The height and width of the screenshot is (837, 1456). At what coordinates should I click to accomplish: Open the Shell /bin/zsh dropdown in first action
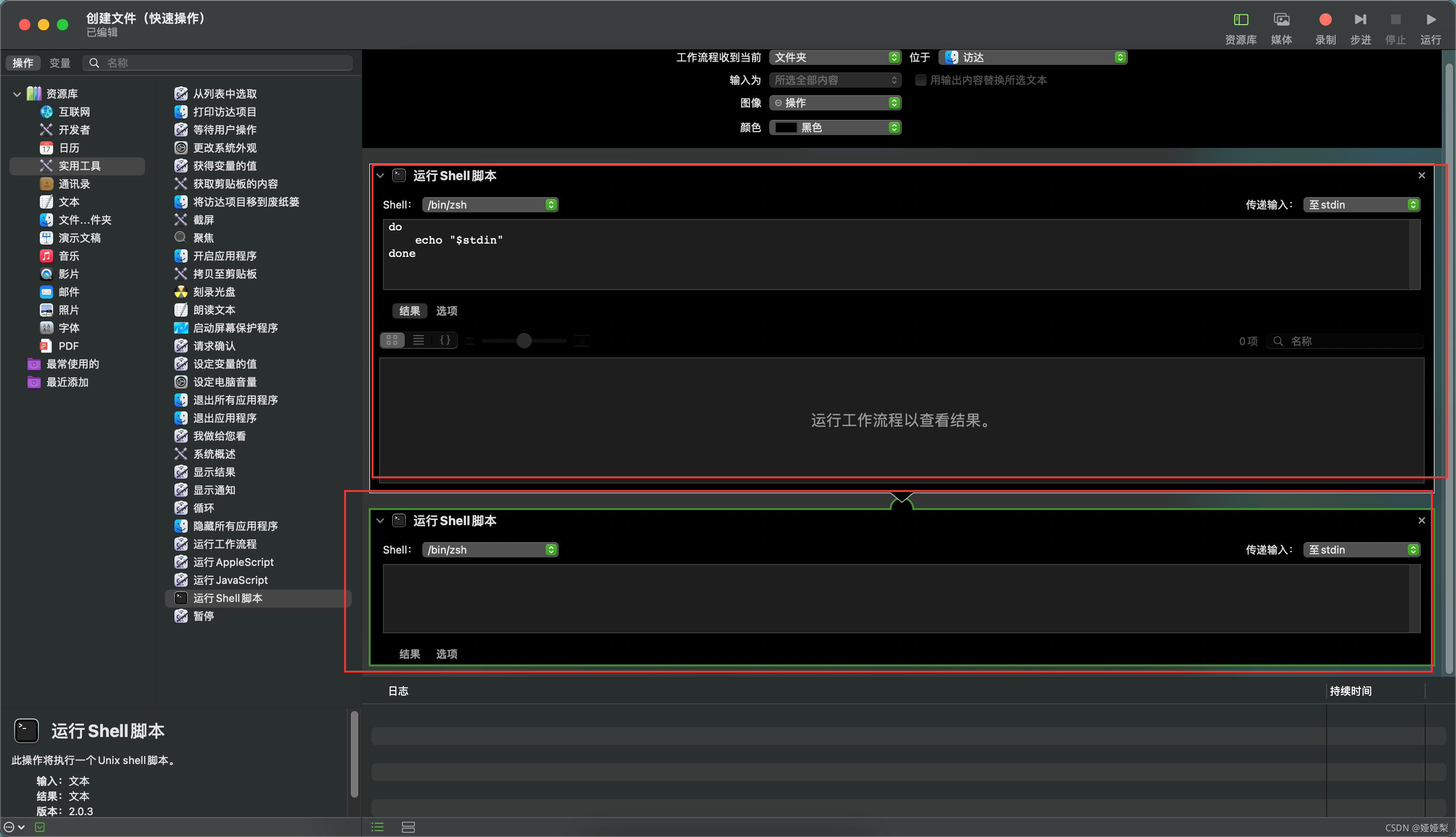[490, 205]
